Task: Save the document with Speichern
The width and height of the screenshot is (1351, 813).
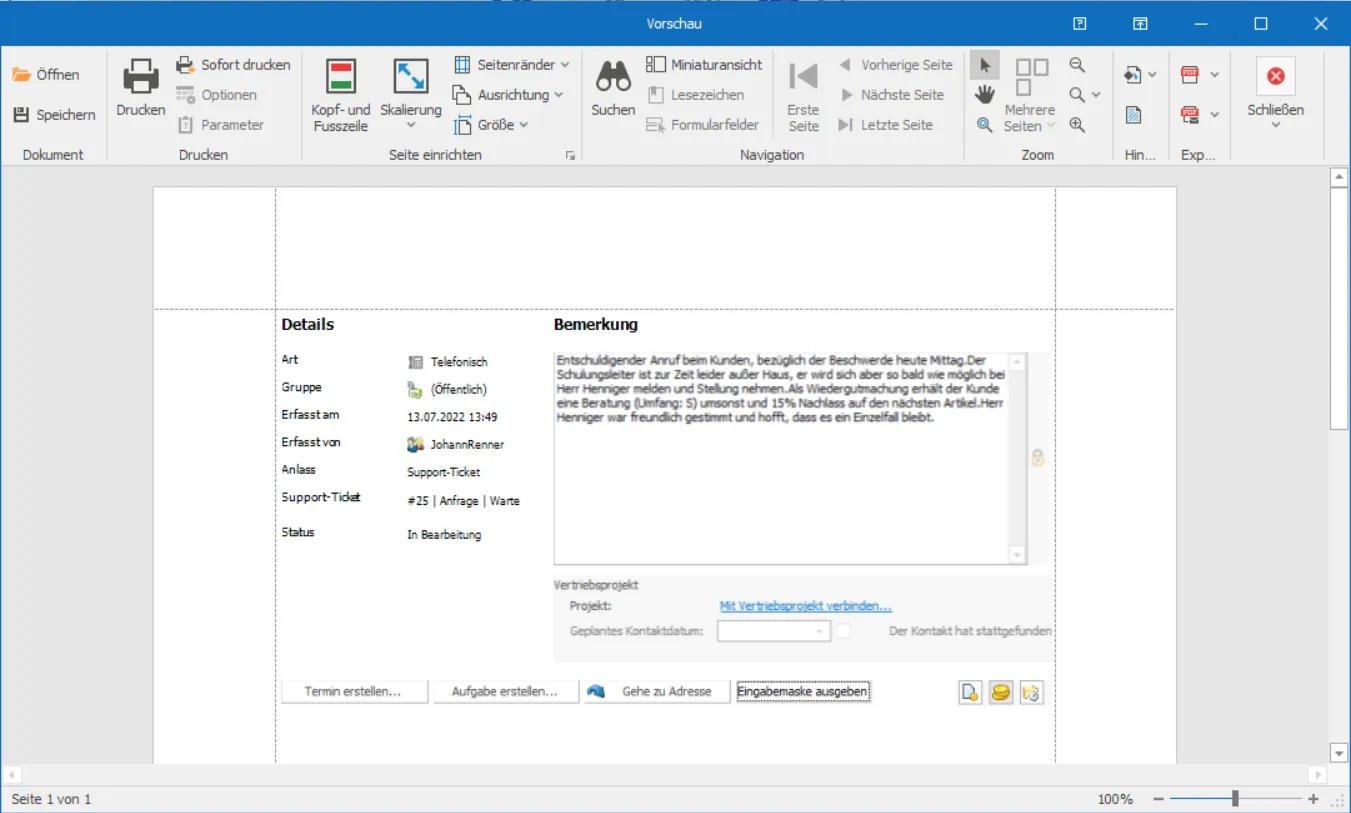Action: [x=54, y=115]
